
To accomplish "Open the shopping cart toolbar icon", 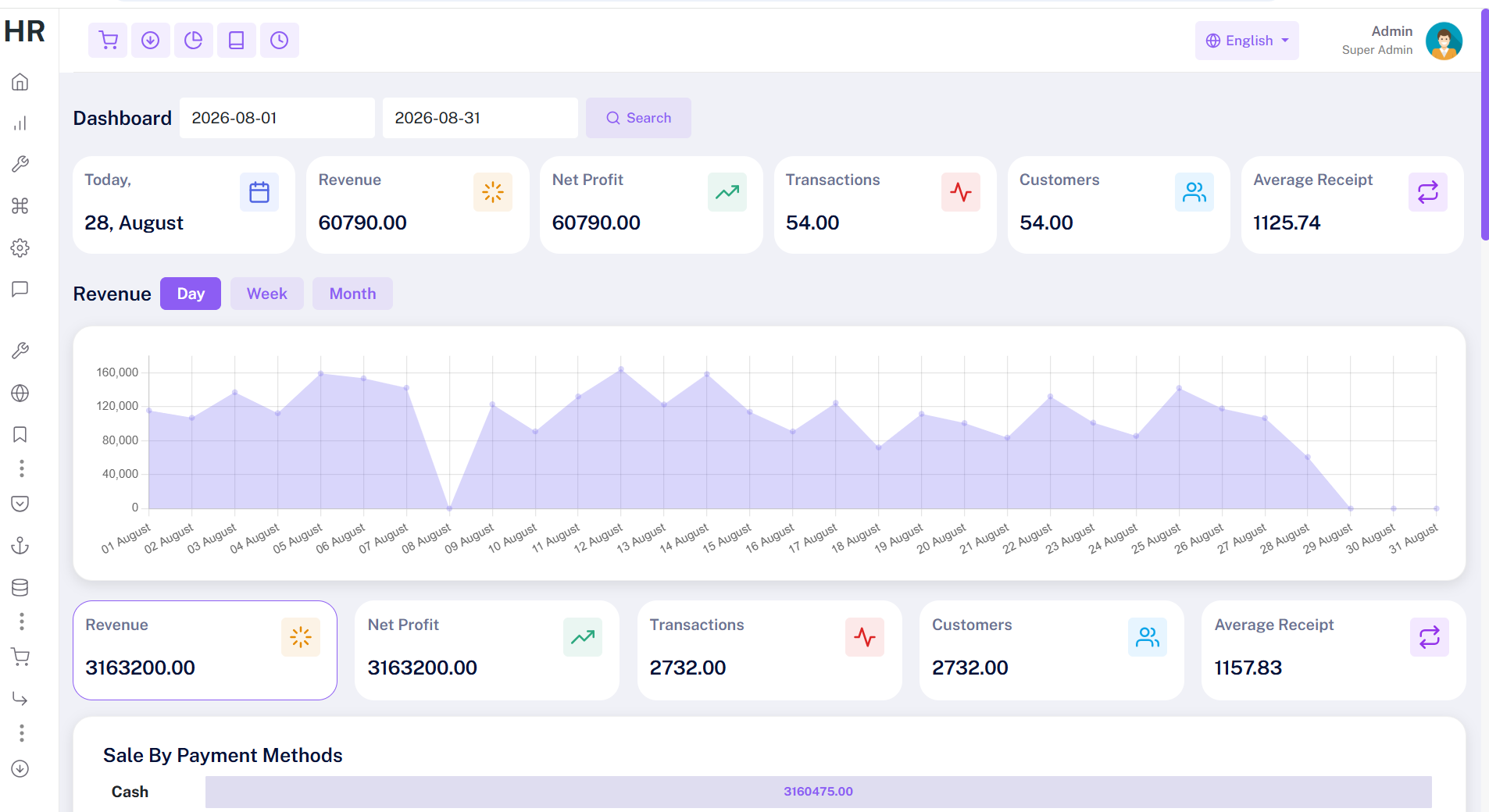I will (x=108, y=41).
